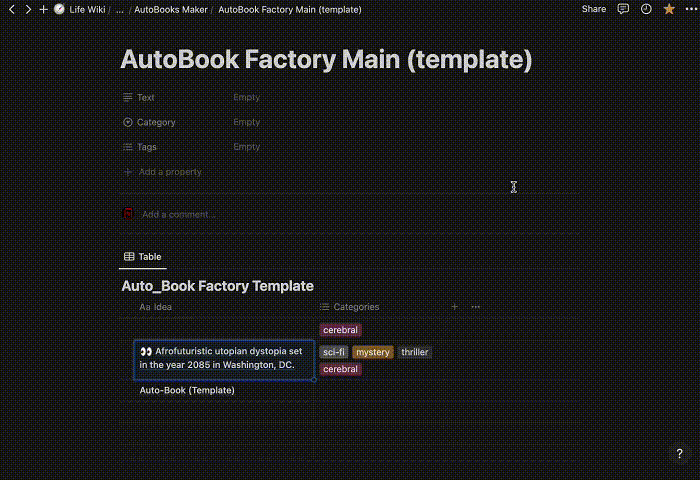The height and width of the screenshot is (480, 700).
Task: Switch to the Table view tab
Action: click(142, 257)
